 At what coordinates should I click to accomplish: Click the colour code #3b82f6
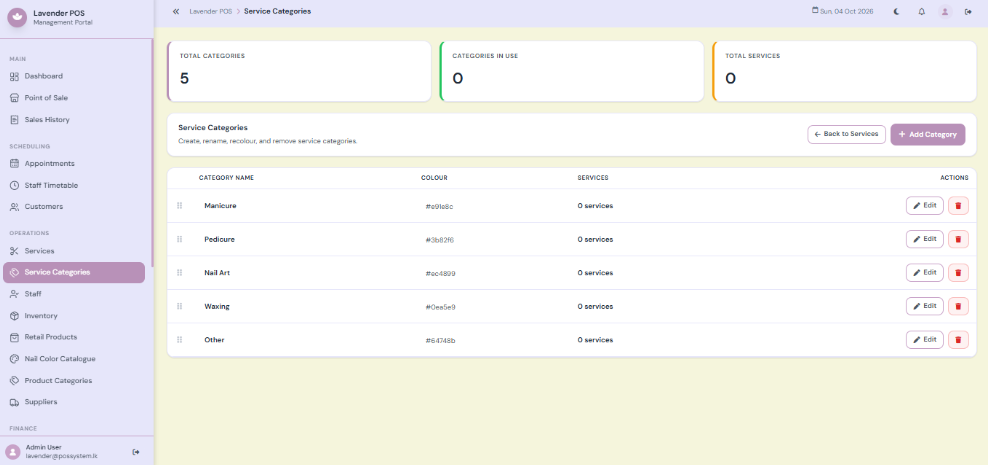tap(440, 240)
